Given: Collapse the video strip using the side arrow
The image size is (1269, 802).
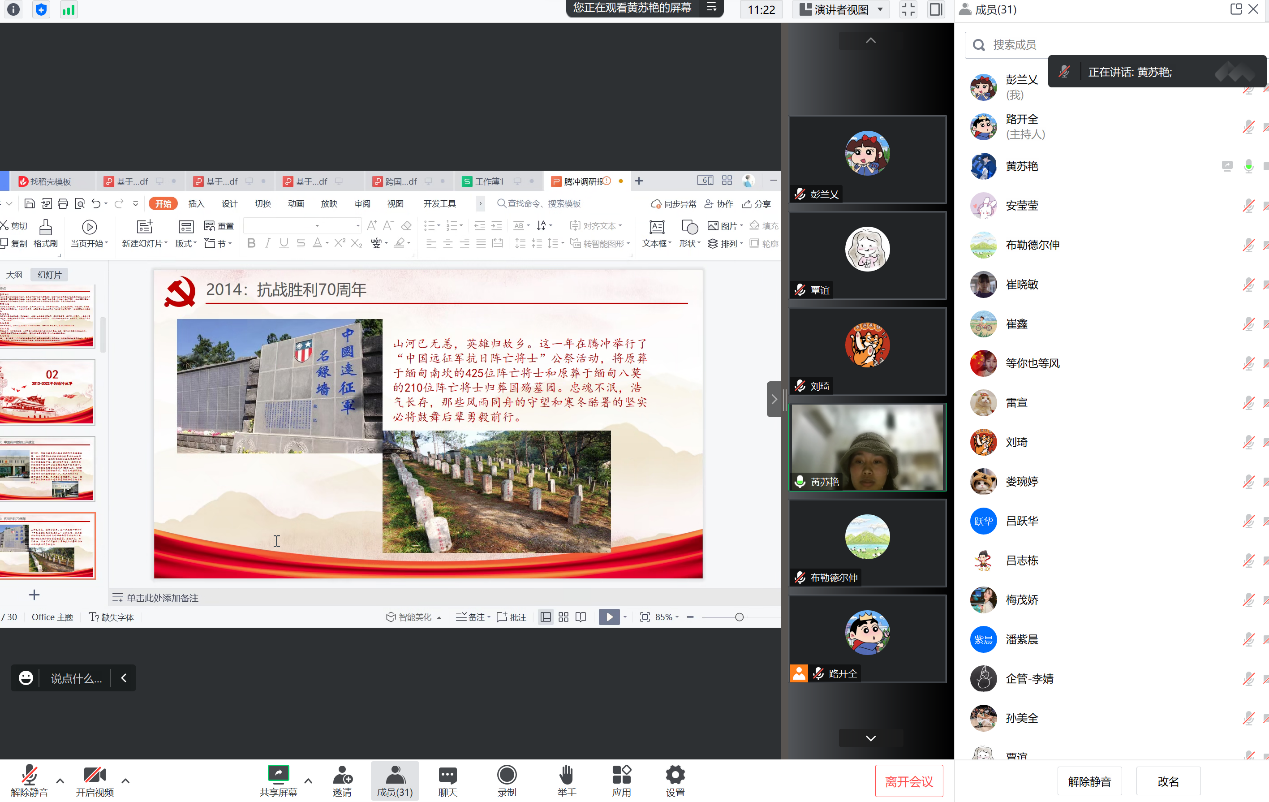Looking at the screenshot, I should coord(774,399).
